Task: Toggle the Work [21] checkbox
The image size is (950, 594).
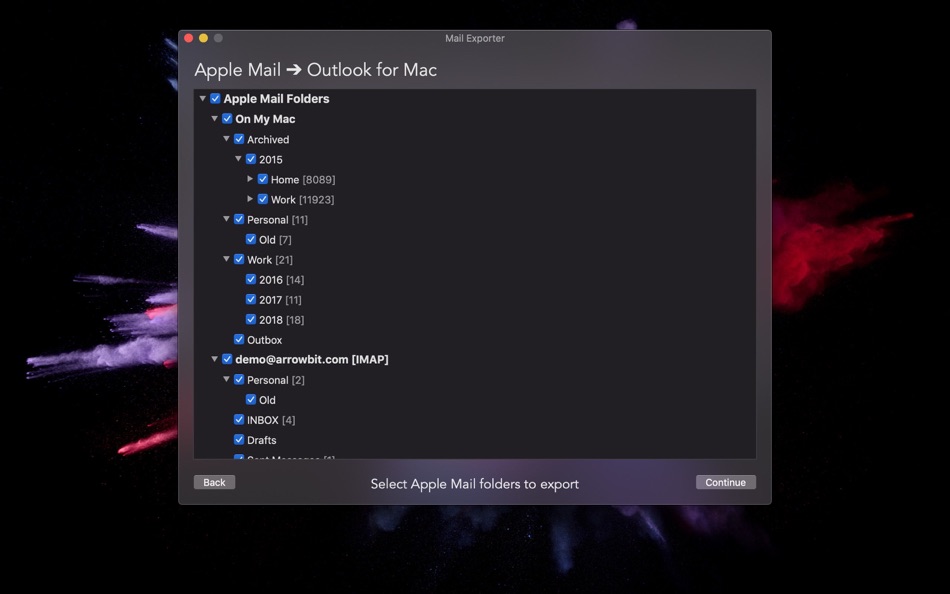Action: [x=239, y=259]
